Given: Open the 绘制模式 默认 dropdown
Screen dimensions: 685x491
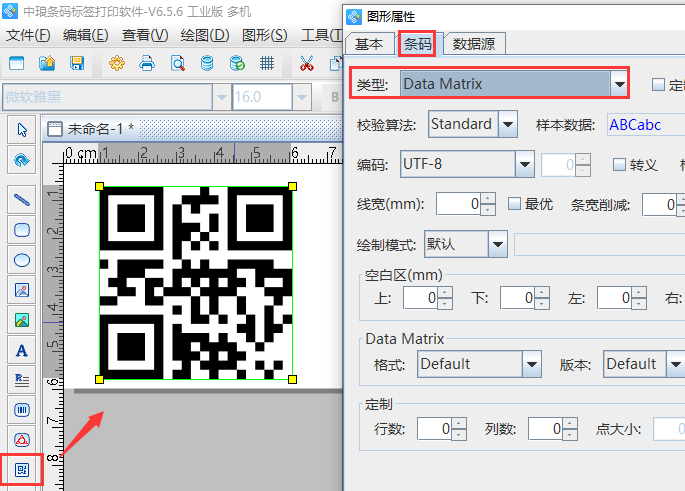Looking at the screenshot, I should (498, 244).
